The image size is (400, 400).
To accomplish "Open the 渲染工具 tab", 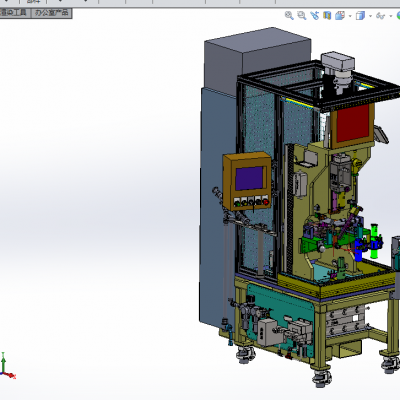I will coord(14,13).
